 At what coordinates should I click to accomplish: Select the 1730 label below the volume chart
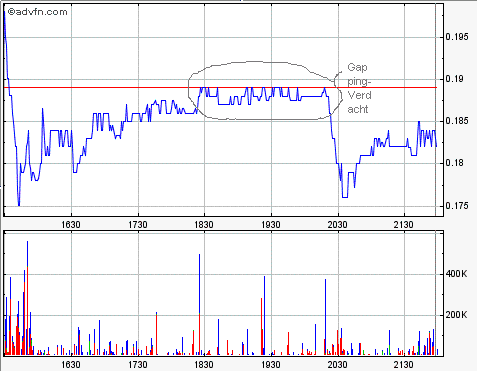click(x=138, y=365)
